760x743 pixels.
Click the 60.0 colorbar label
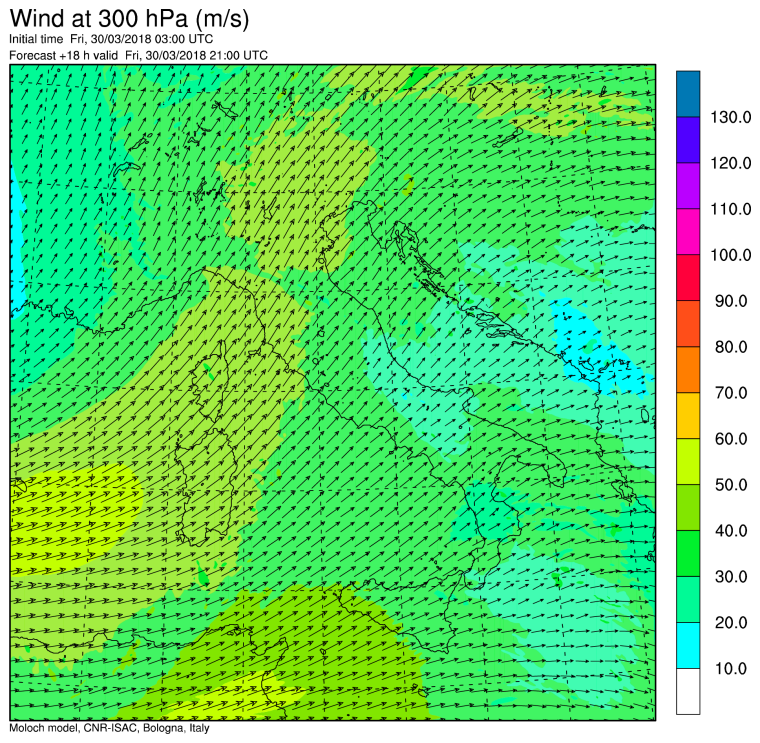pyautogui.click(x=731, y=439)
